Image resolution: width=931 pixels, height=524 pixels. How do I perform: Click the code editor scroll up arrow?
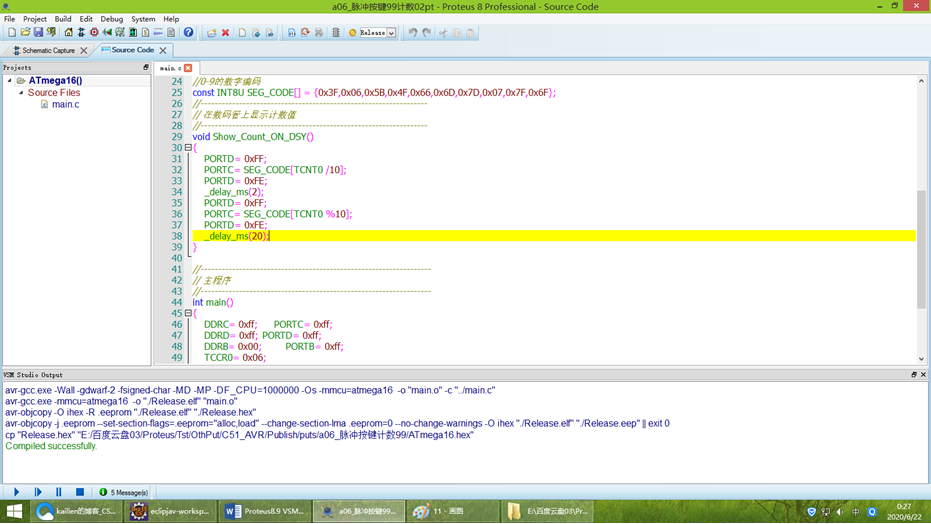922,81
